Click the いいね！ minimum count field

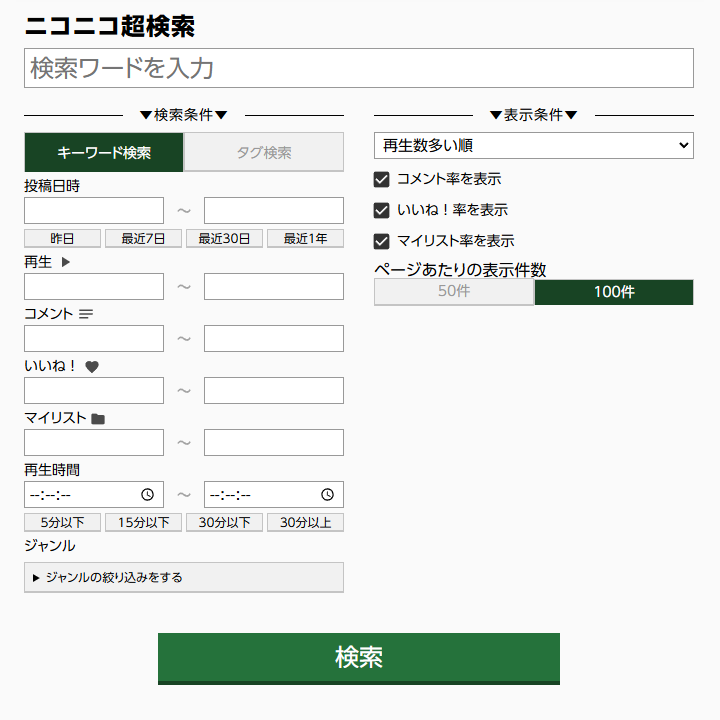coord(94,390)
